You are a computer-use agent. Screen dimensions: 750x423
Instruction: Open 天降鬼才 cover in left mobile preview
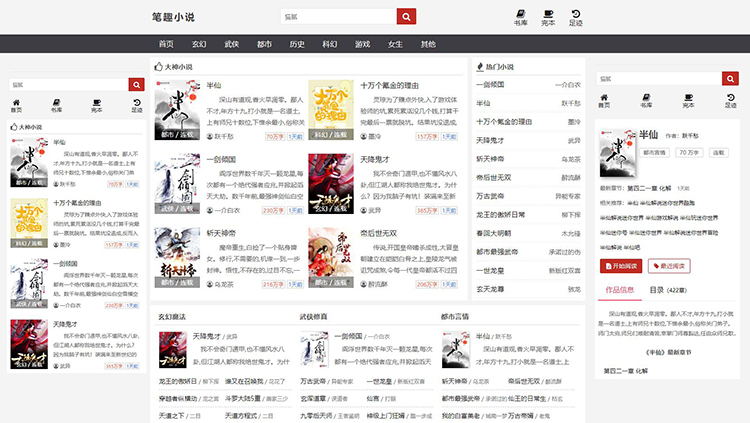click(x=29, y=345)
